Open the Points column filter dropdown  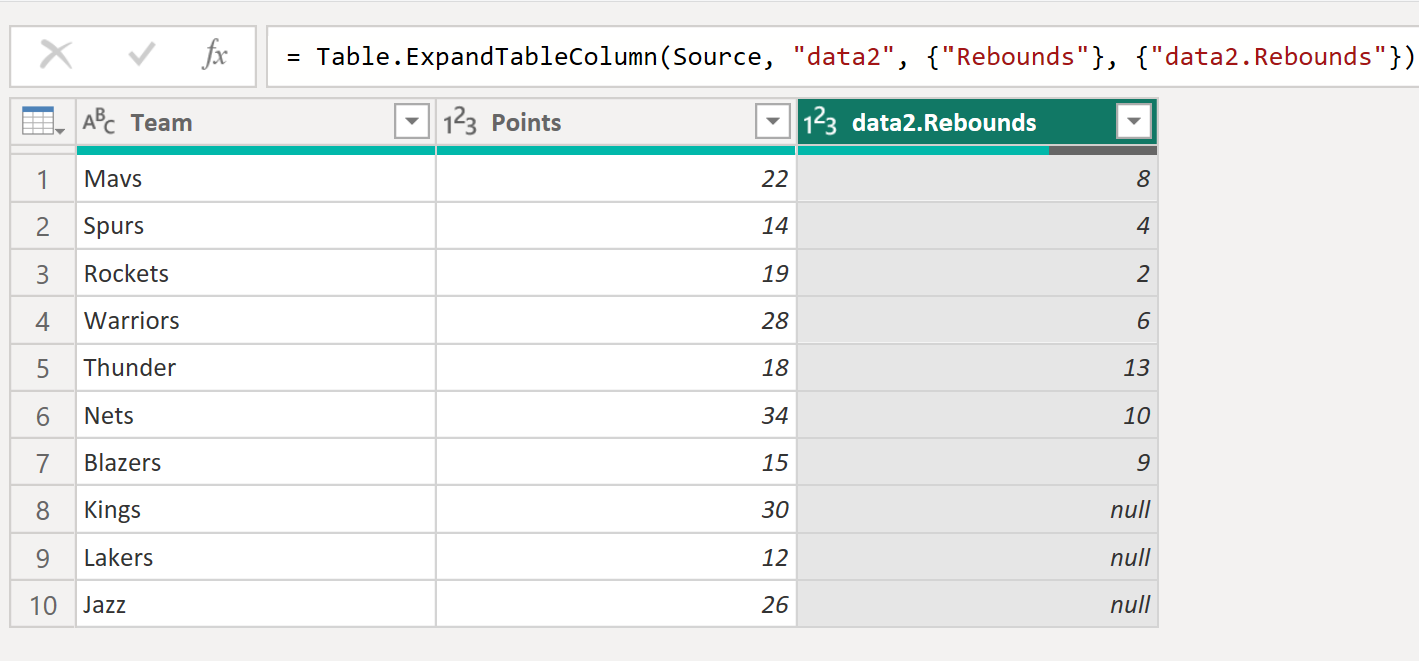pyautogui.click(x=772, y=123)
